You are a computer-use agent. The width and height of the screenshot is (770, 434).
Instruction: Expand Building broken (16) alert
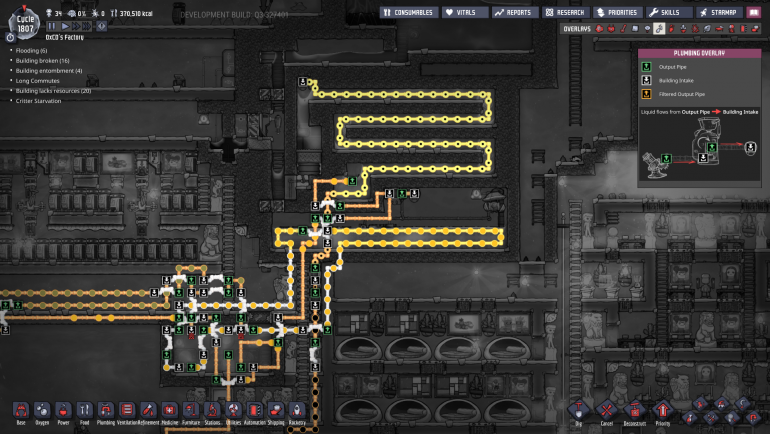click(43, 60)
